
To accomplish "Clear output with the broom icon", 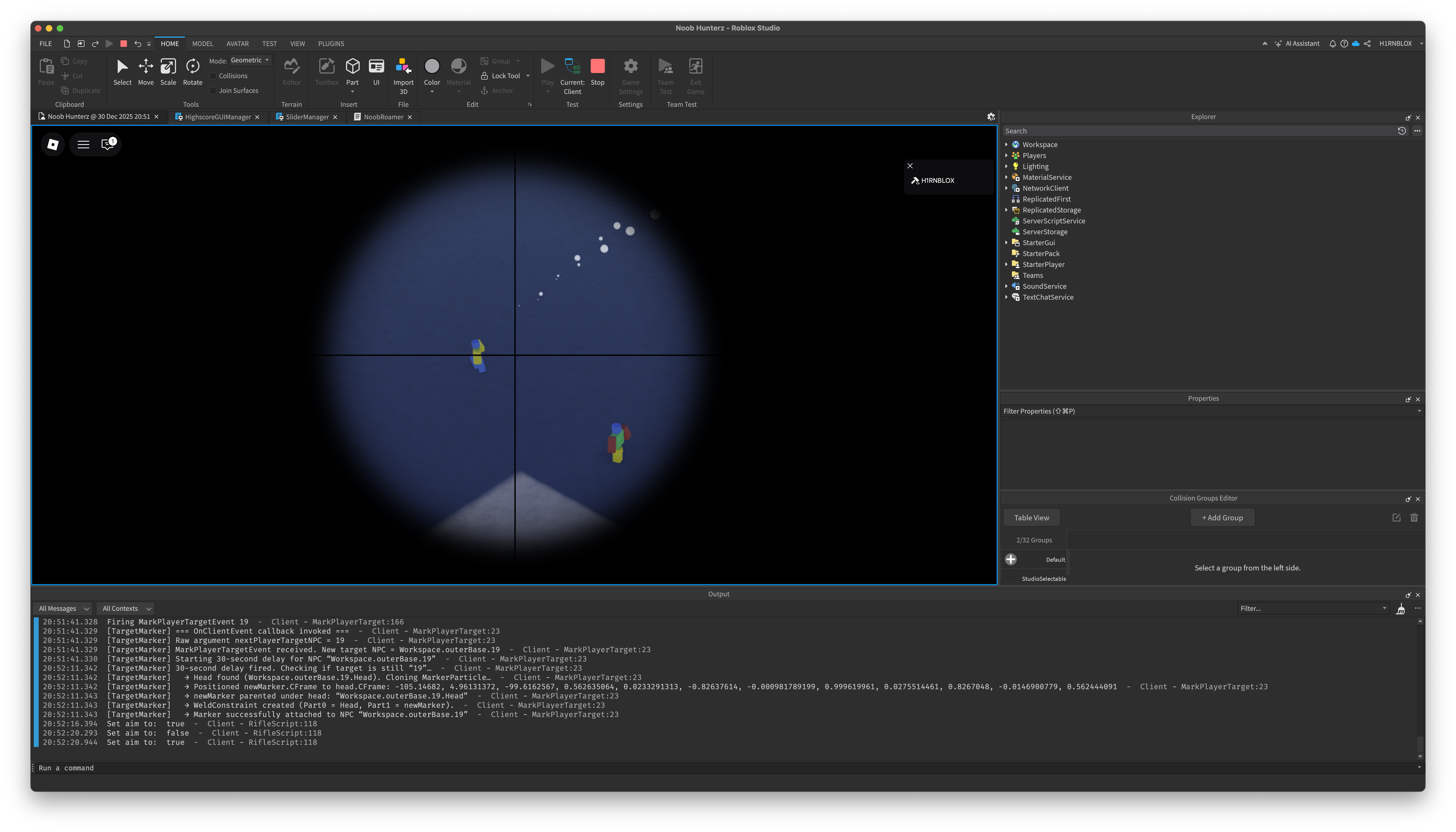I will (1400, 609).
